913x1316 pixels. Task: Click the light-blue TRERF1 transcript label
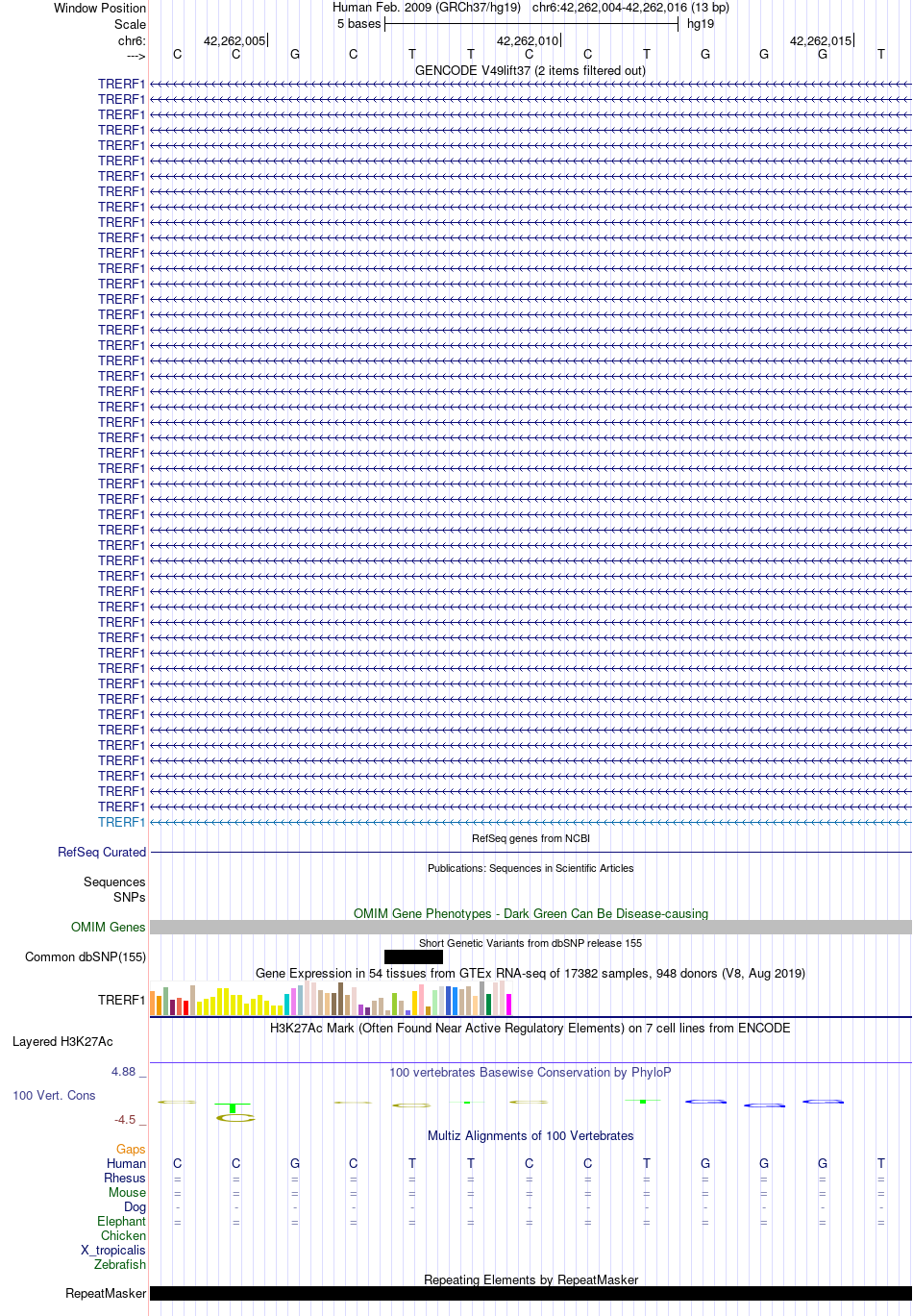121,822
